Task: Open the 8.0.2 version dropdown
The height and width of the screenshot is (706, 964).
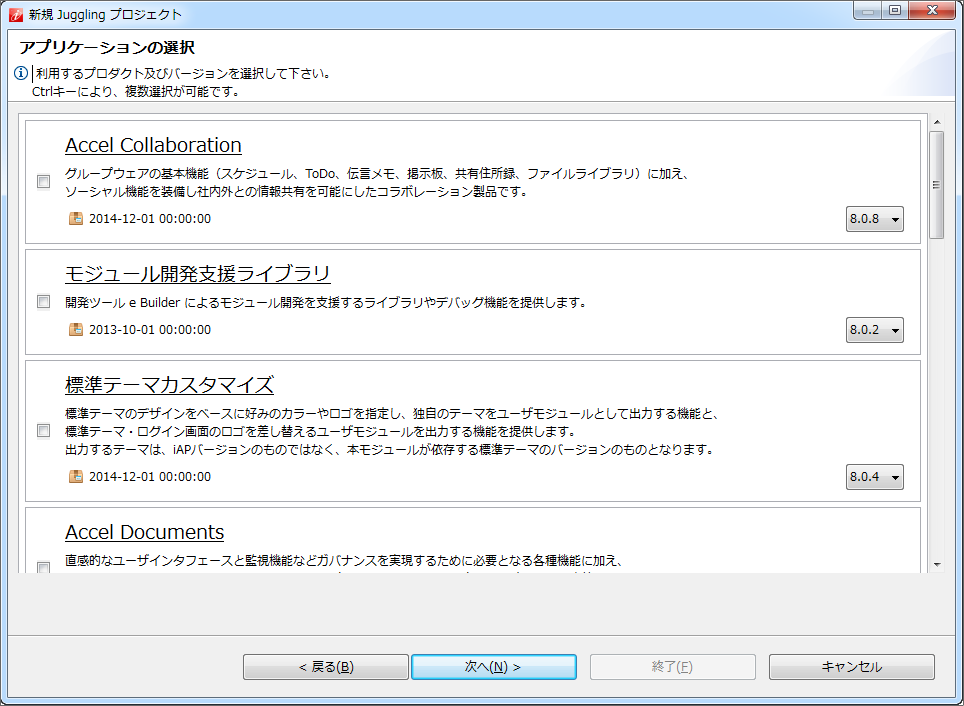Action: click(874, 330)
